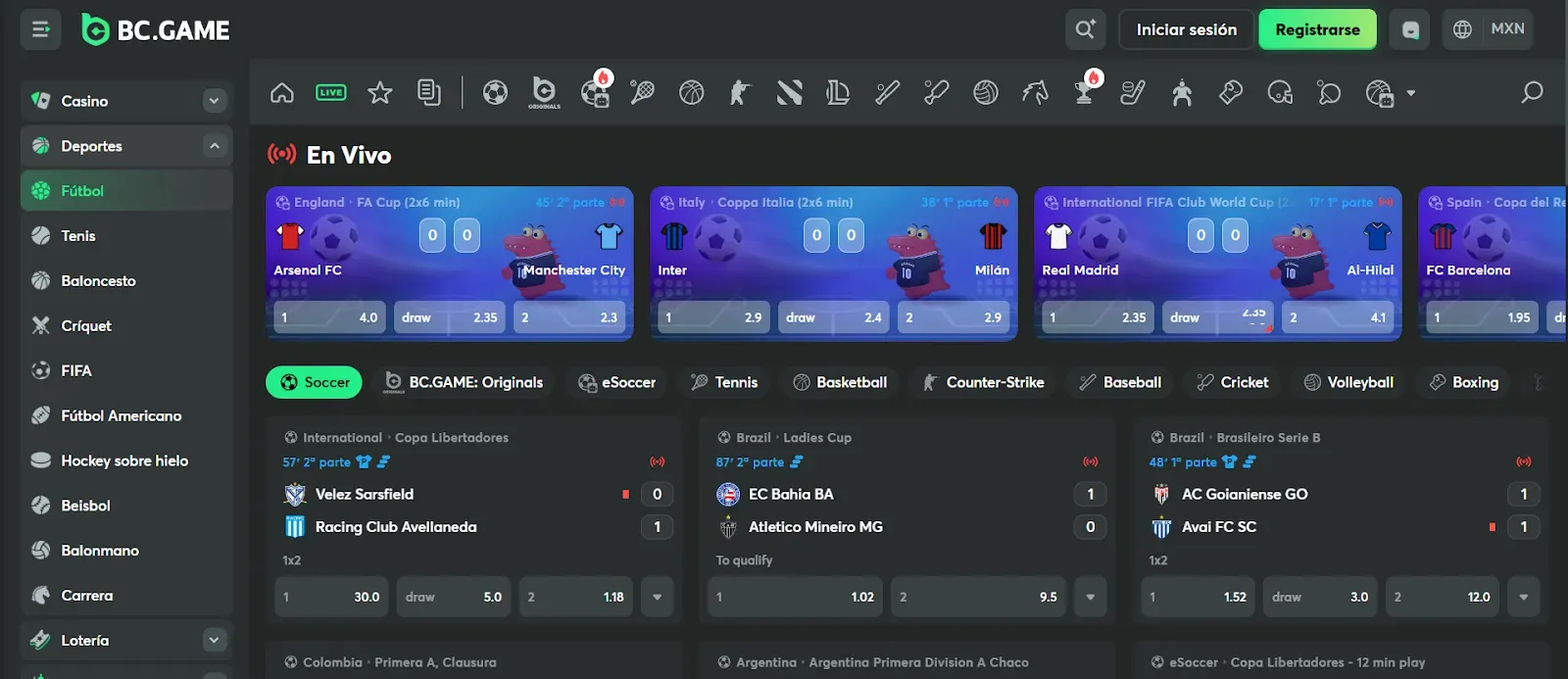
Task: Click Iniciar sesión button
Action: click(x=1186, y=29)
